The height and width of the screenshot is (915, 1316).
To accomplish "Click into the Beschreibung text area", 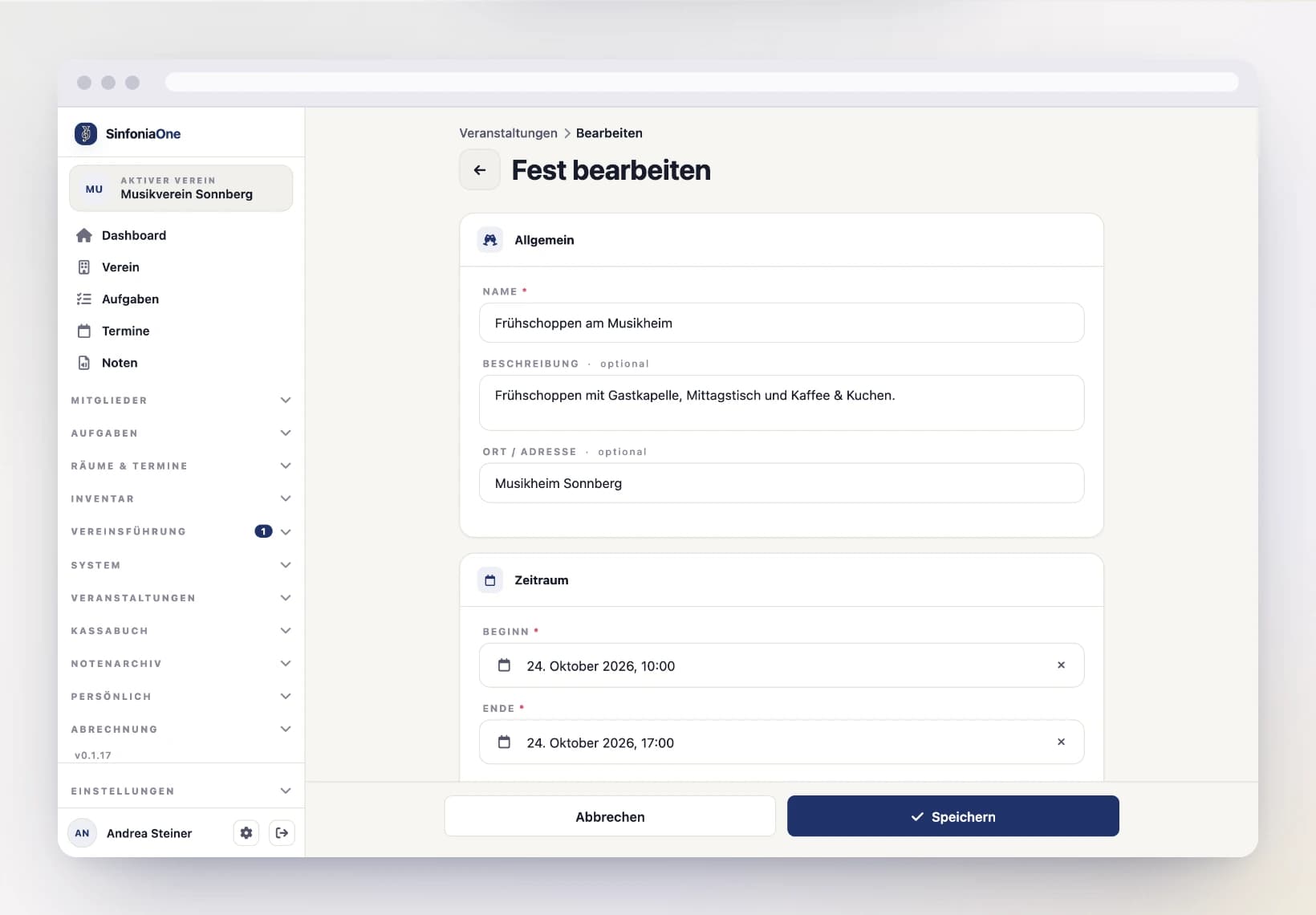I will (x=782, y=403).
